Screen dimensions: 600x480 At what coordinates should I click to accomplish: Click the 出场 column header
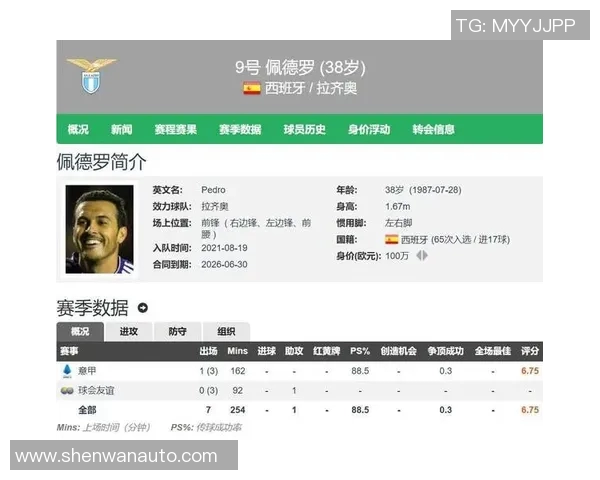tap(209, 351)
